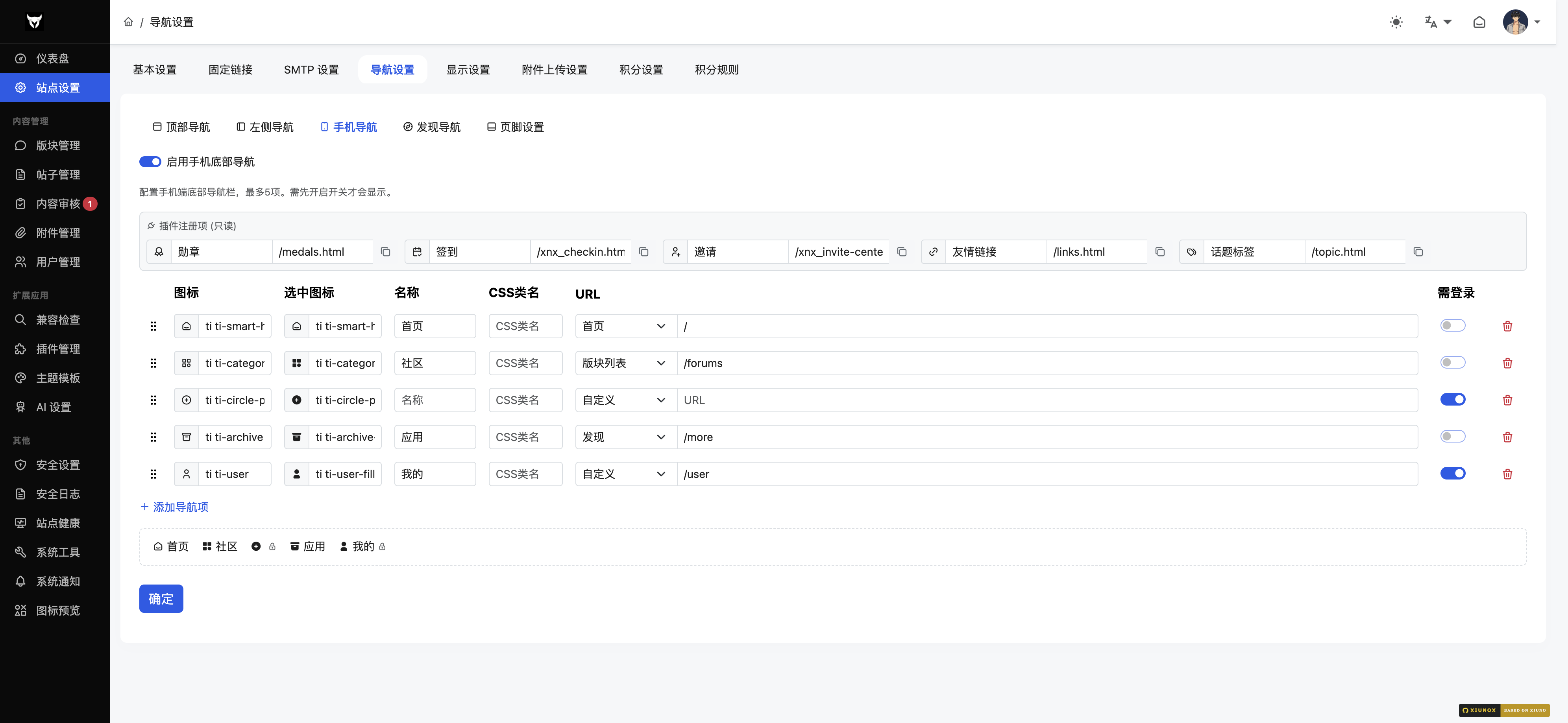Click the home breadcrumb icon

(128, 22)
